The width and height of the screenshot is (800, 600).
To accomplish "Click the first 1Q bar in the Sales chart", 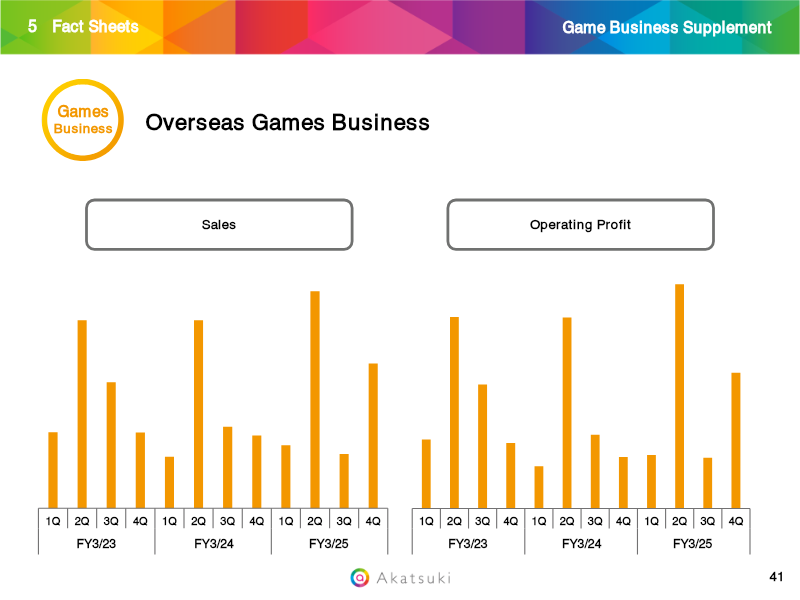I will click(53, 470).
